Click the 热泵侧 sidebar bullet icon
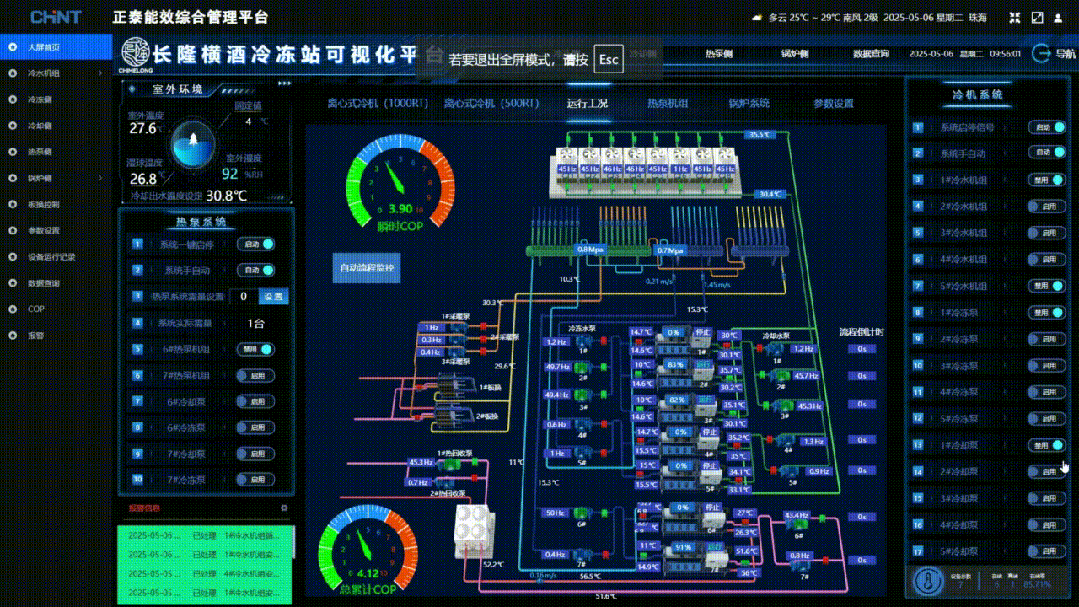Viewport: 1079px width, 607px height. pyautogui.click(x=12, y=151)
